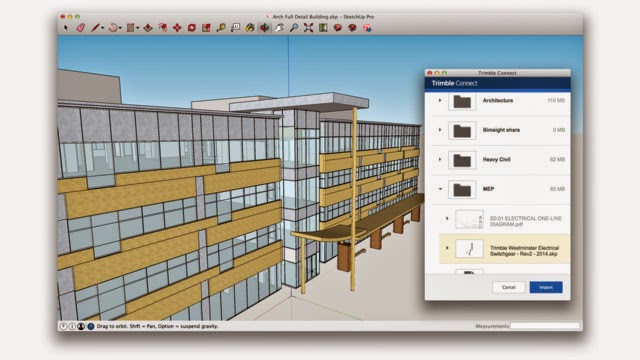Click the user profile status bar icon
Image resolution: width=640 pixels, height=360 pixels.
[x=81, y=326]
